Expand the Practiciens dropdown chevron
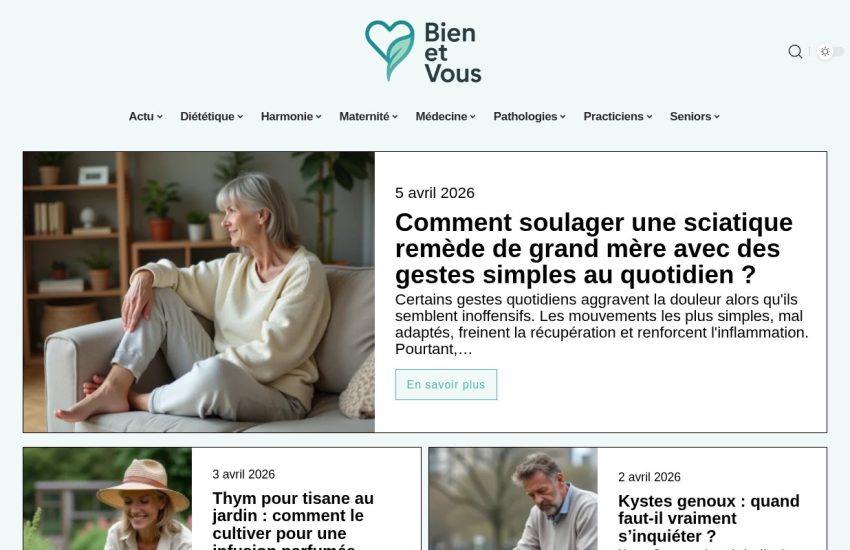Screen dimensions: 850x550 pyautogui.click(x=649, y=117)
